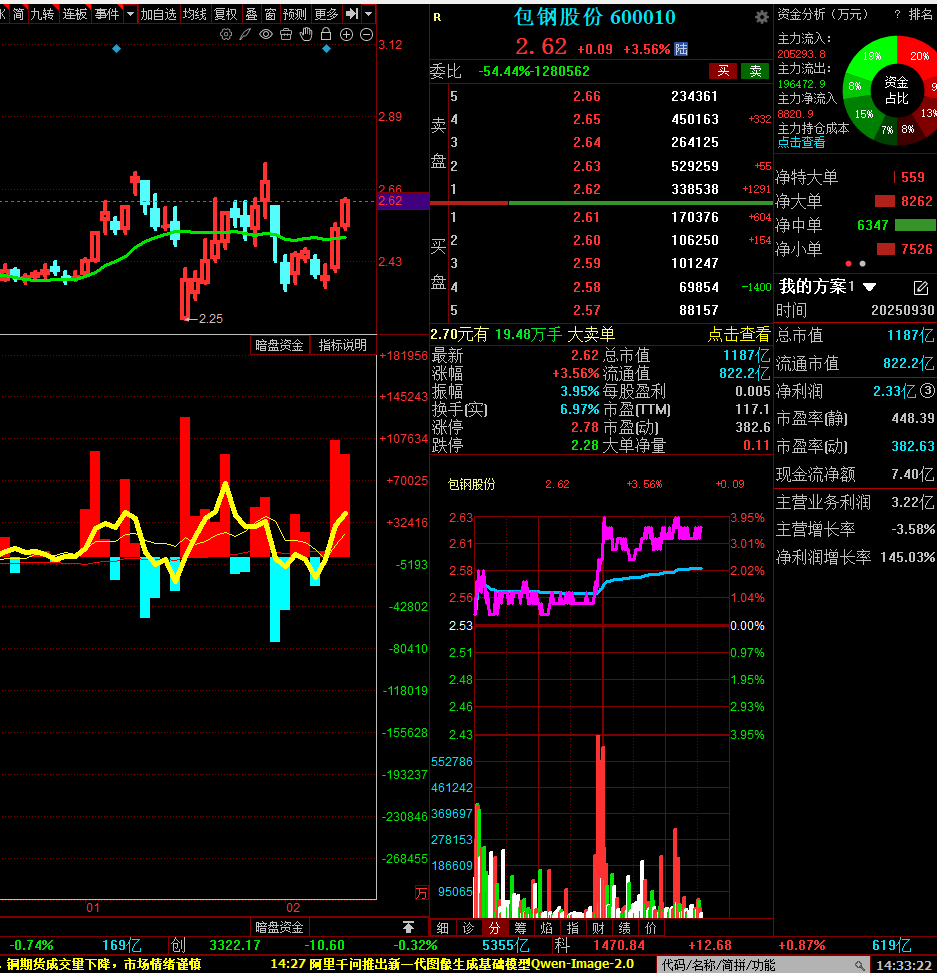This screenshot has width=937, height=973.
Task: Open 暗盘资金 indicator tab on chart
Action: pos(279,345)
